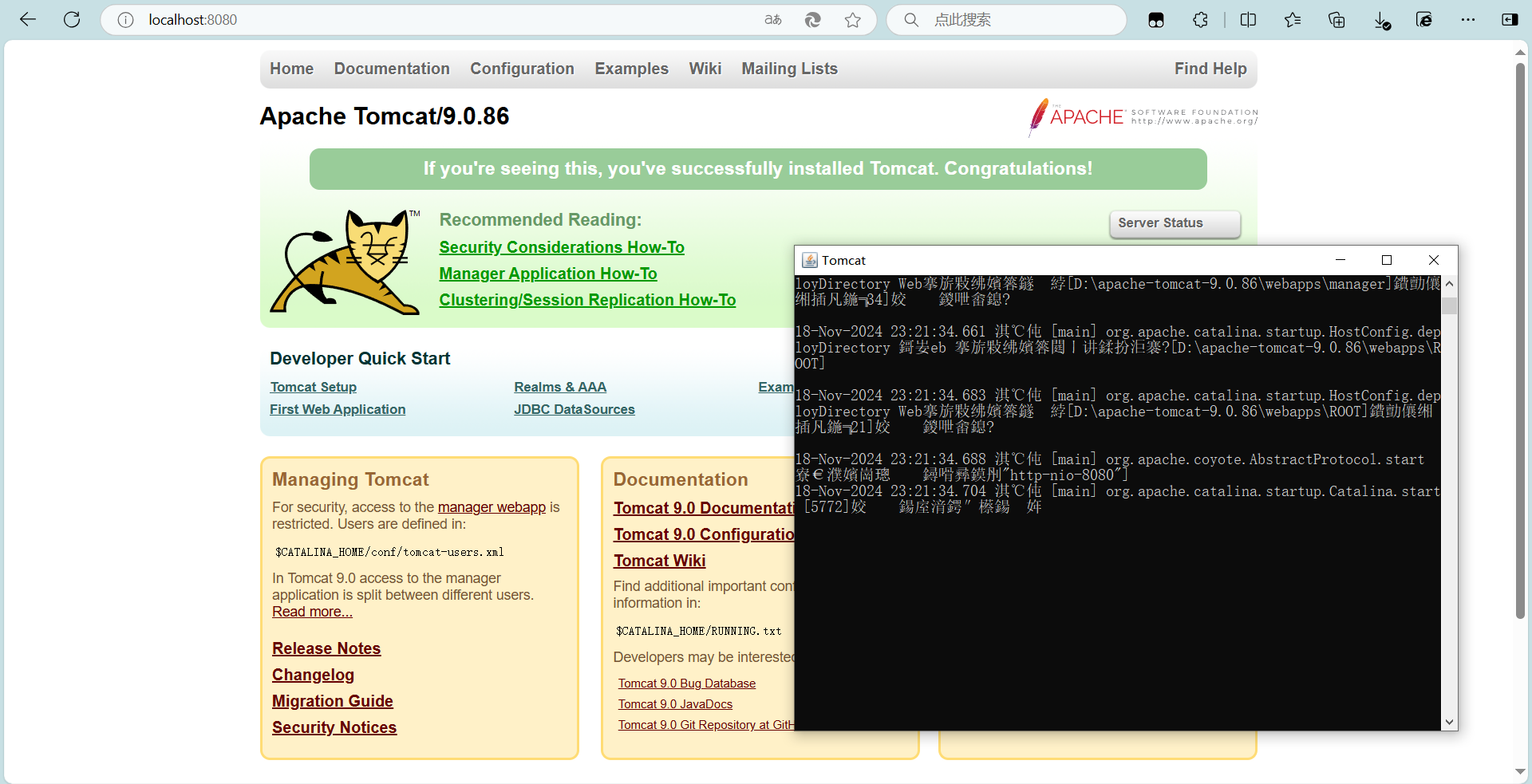Open the manager webapp link
This screenshot has height=784, width=1532.
[x=492, y=507]
